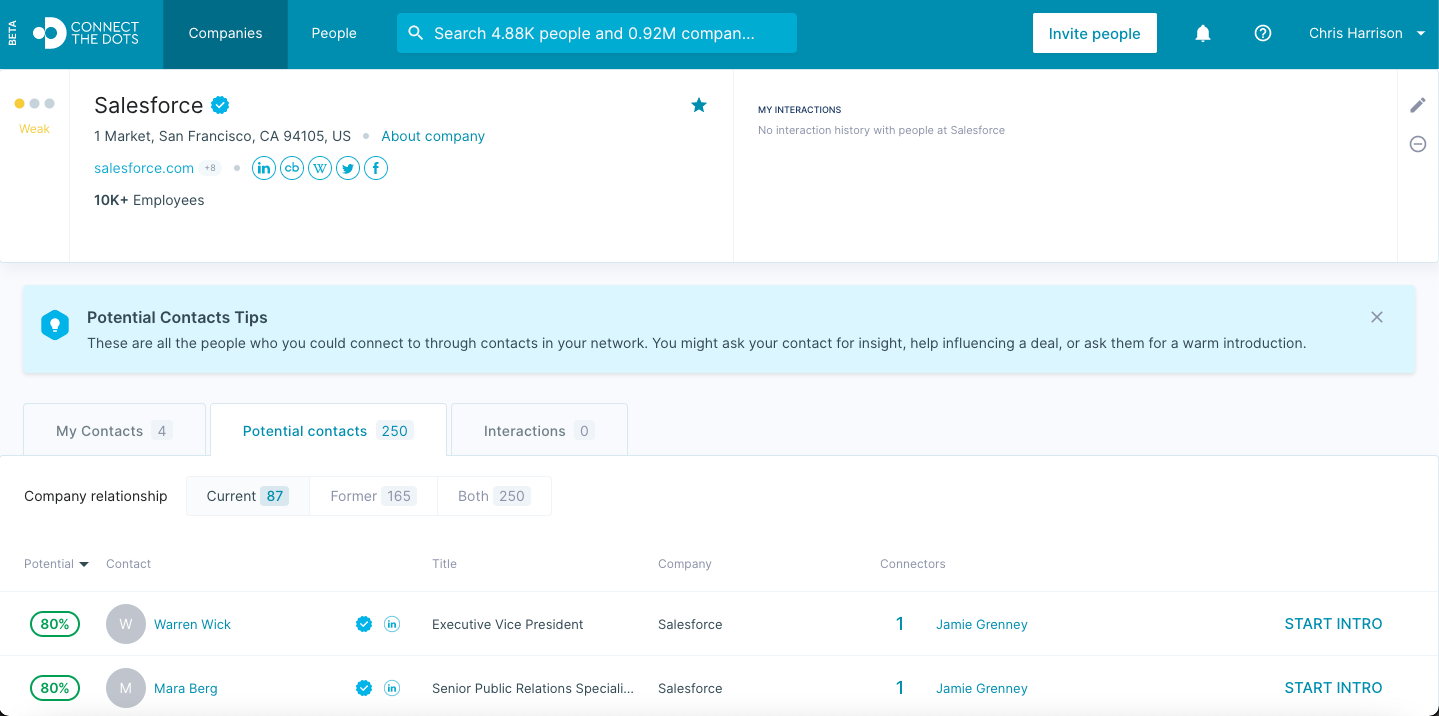1439x716 pixels.
Task: Click Warren Wick's 80% potential badge
Action: click(55, 624)
